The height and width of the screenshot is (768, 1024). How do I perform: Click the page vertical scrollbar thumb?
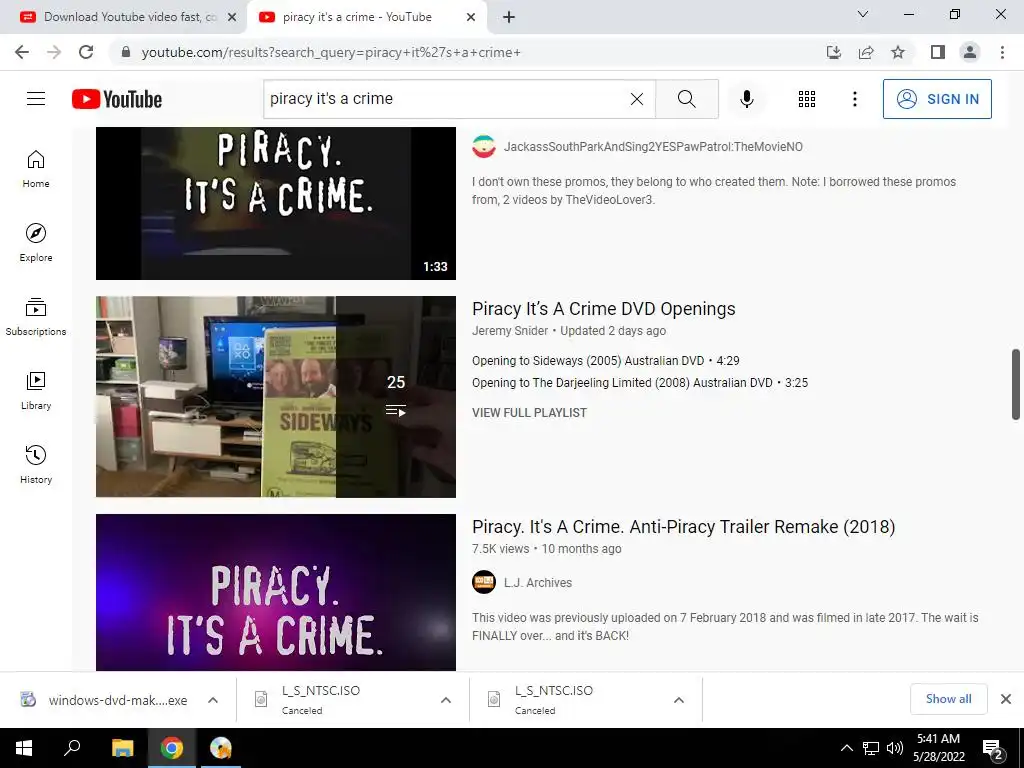click(x=1016, y=384)
